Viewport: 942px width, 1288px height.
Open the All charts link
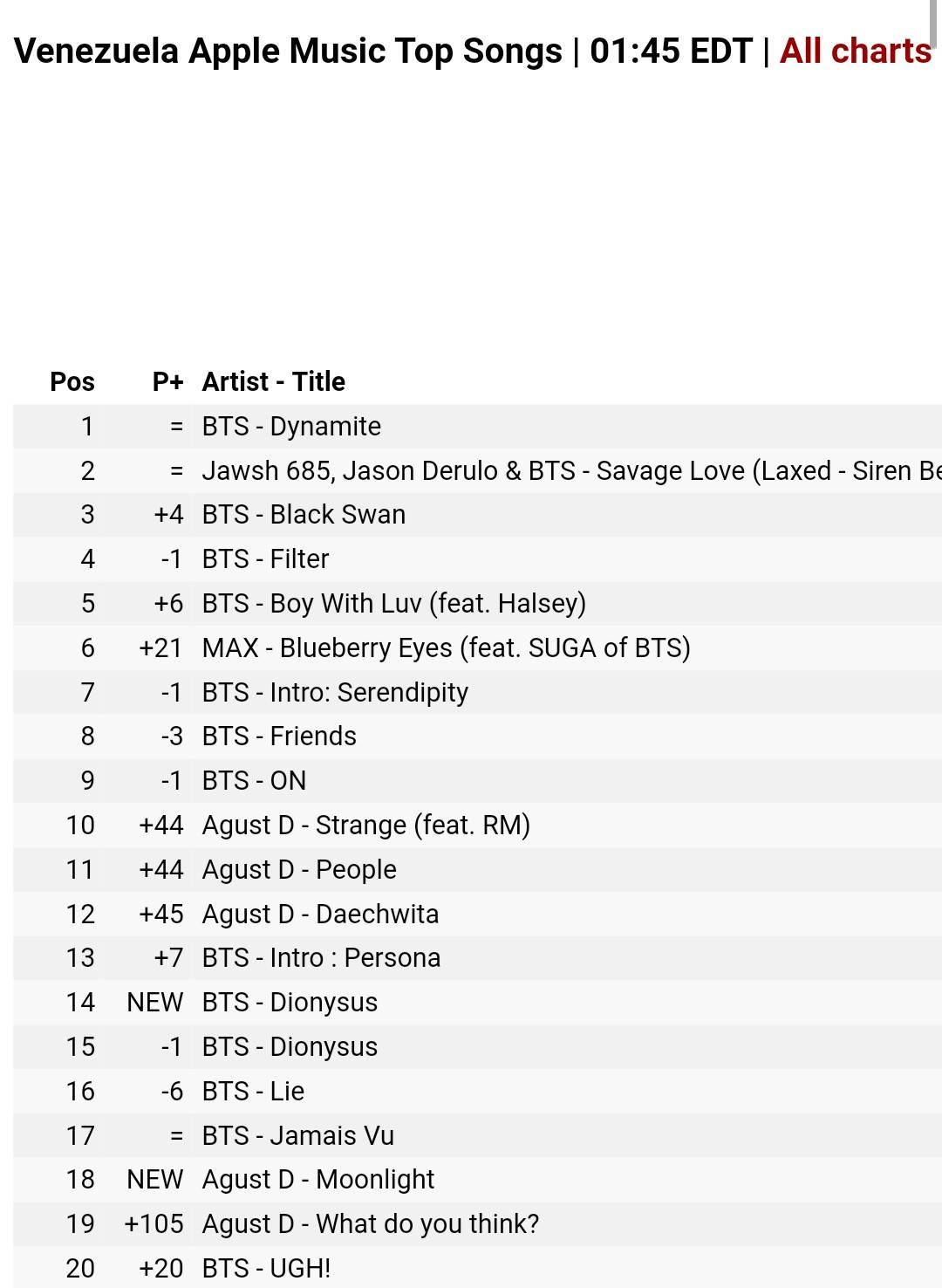coord(856,51)
